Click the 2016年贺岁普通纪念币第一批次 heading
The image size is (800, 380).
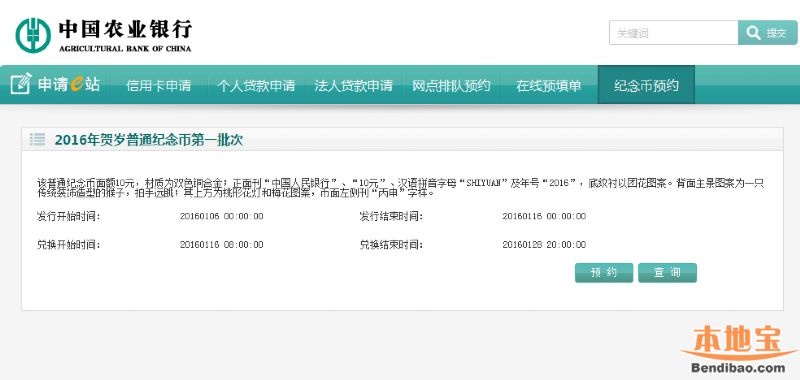coord(149,140)
